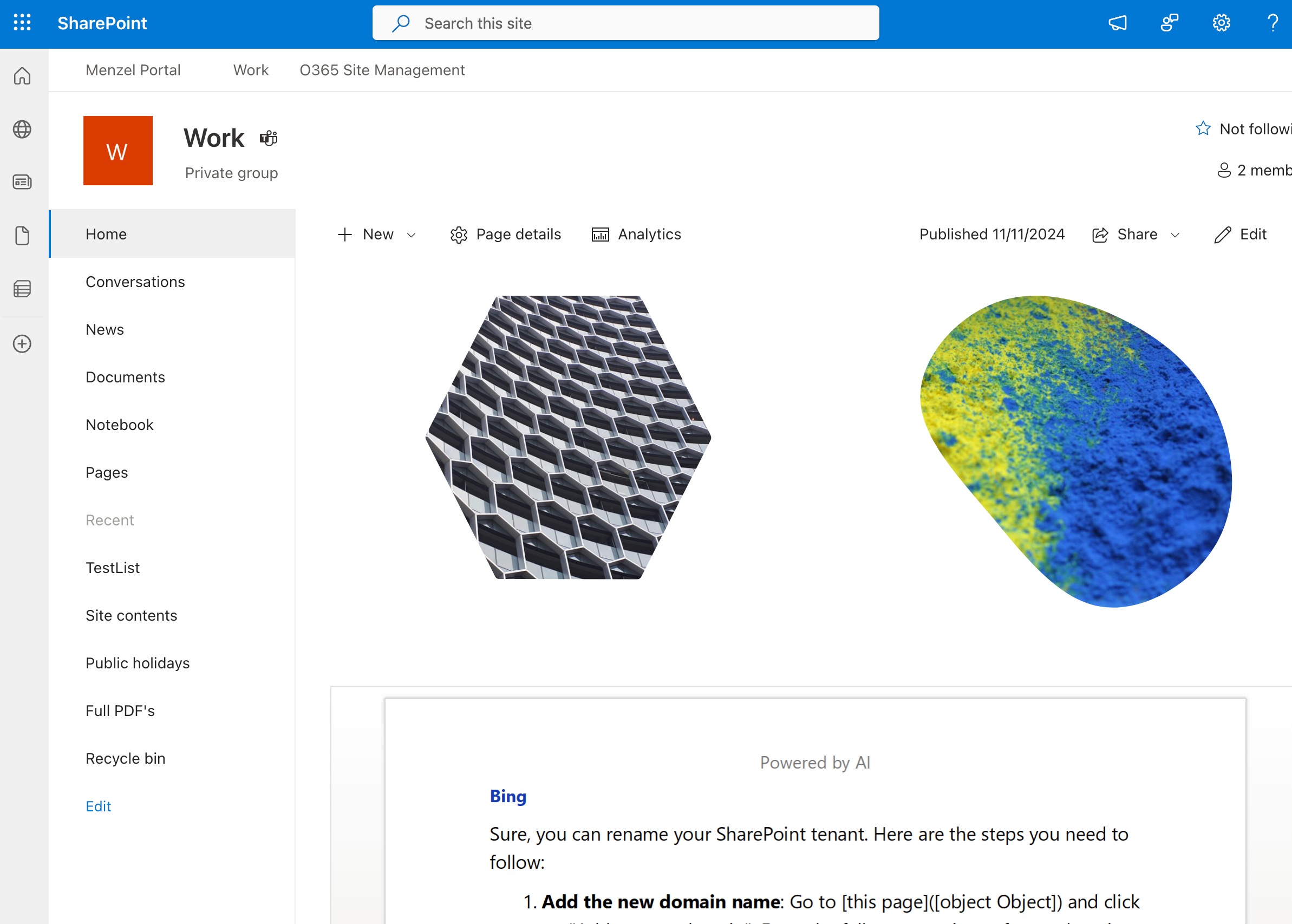The image size is (1292, 924).
Task: Expand the New dropdown chevron
Action: click(411, 235)
